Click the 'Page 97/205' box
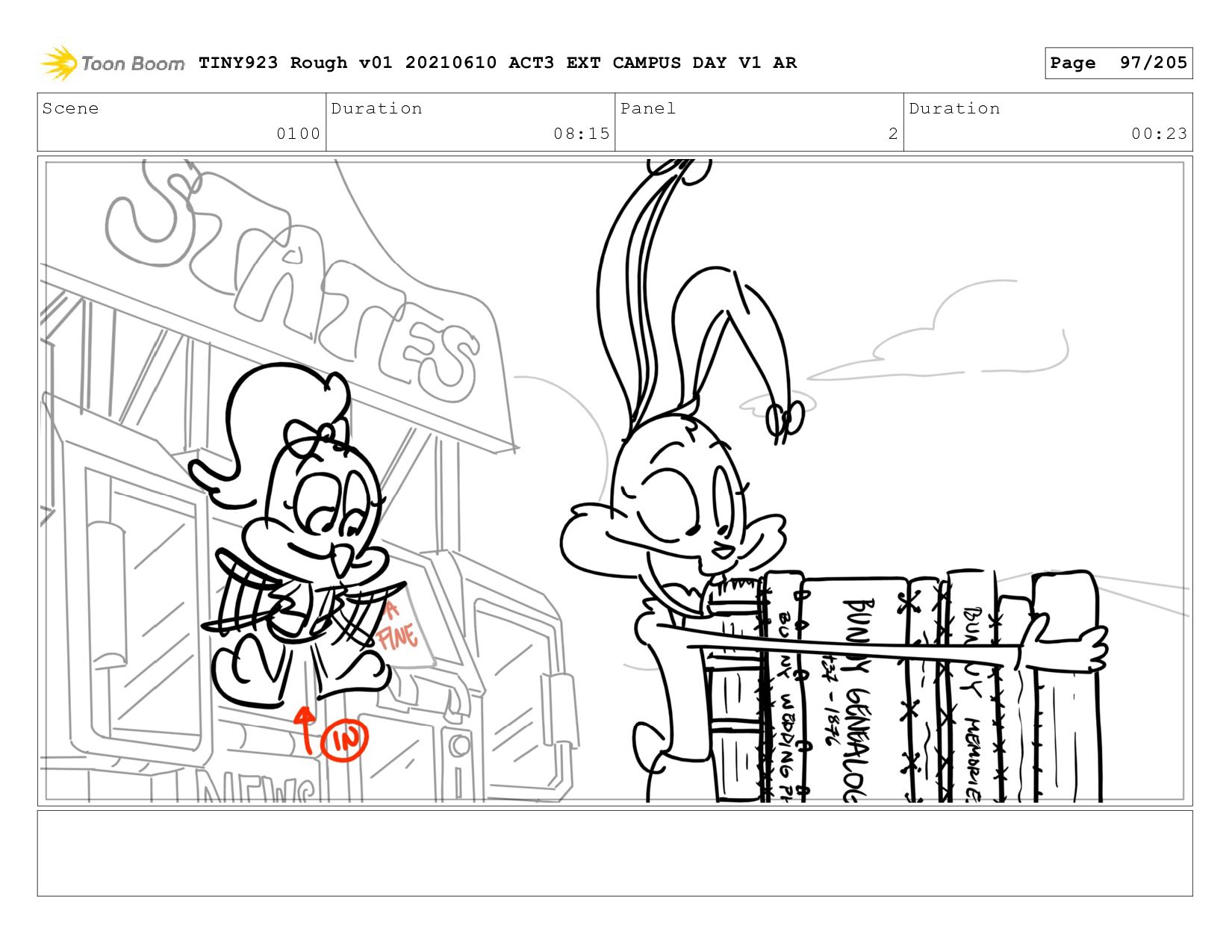This screenshot has height=952, width=1232. 1118,63
